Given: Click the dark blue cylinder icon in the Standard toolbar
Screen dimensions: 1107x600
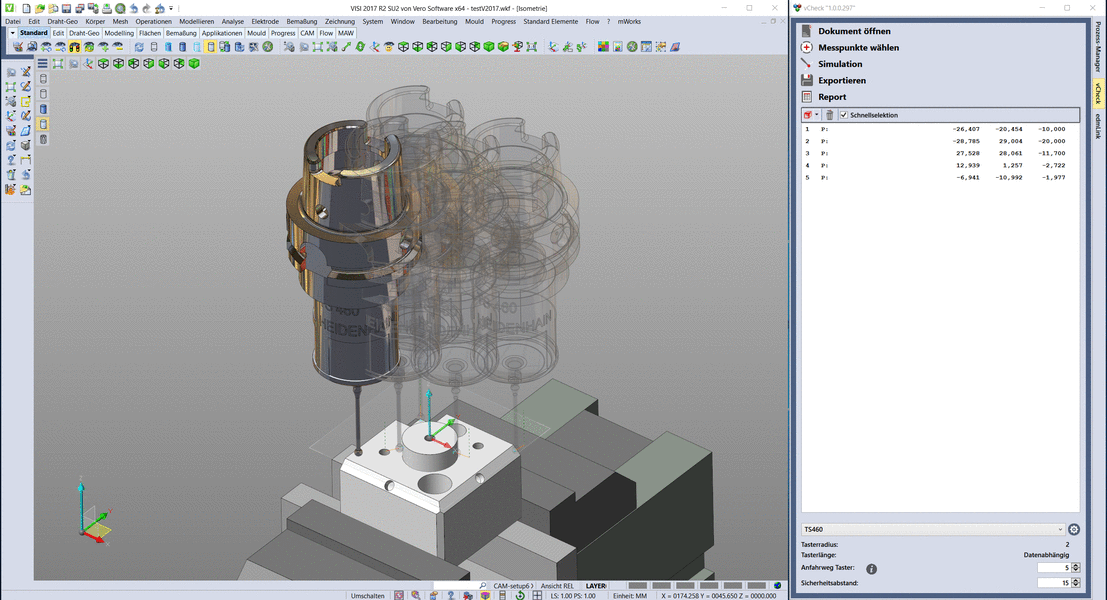Looking at the screenshot, I should [x=182, y=47].
